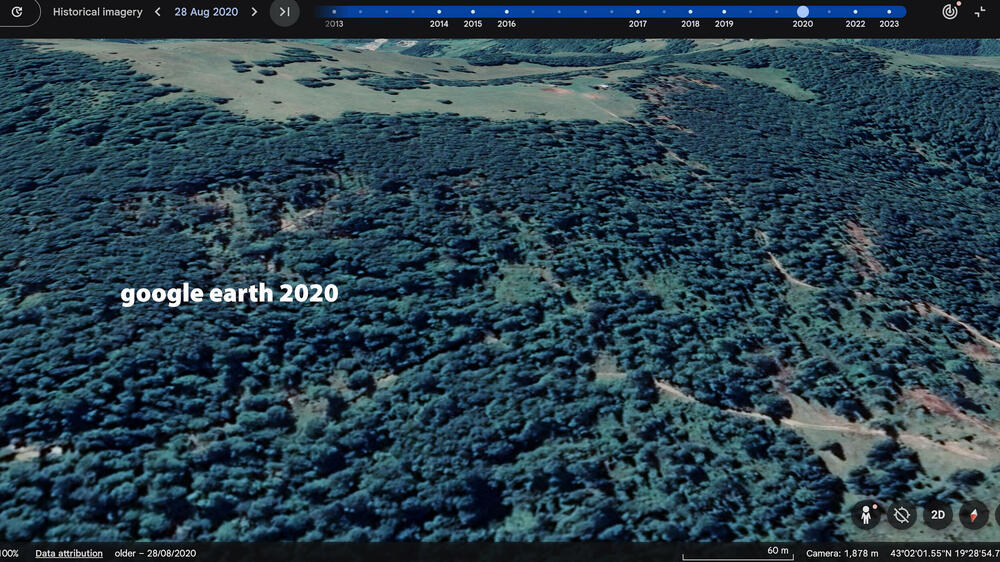This screenshot has width=1000, height=562.
Task: Select the 2023 marker on the timeline
Action: pos(889,11)
